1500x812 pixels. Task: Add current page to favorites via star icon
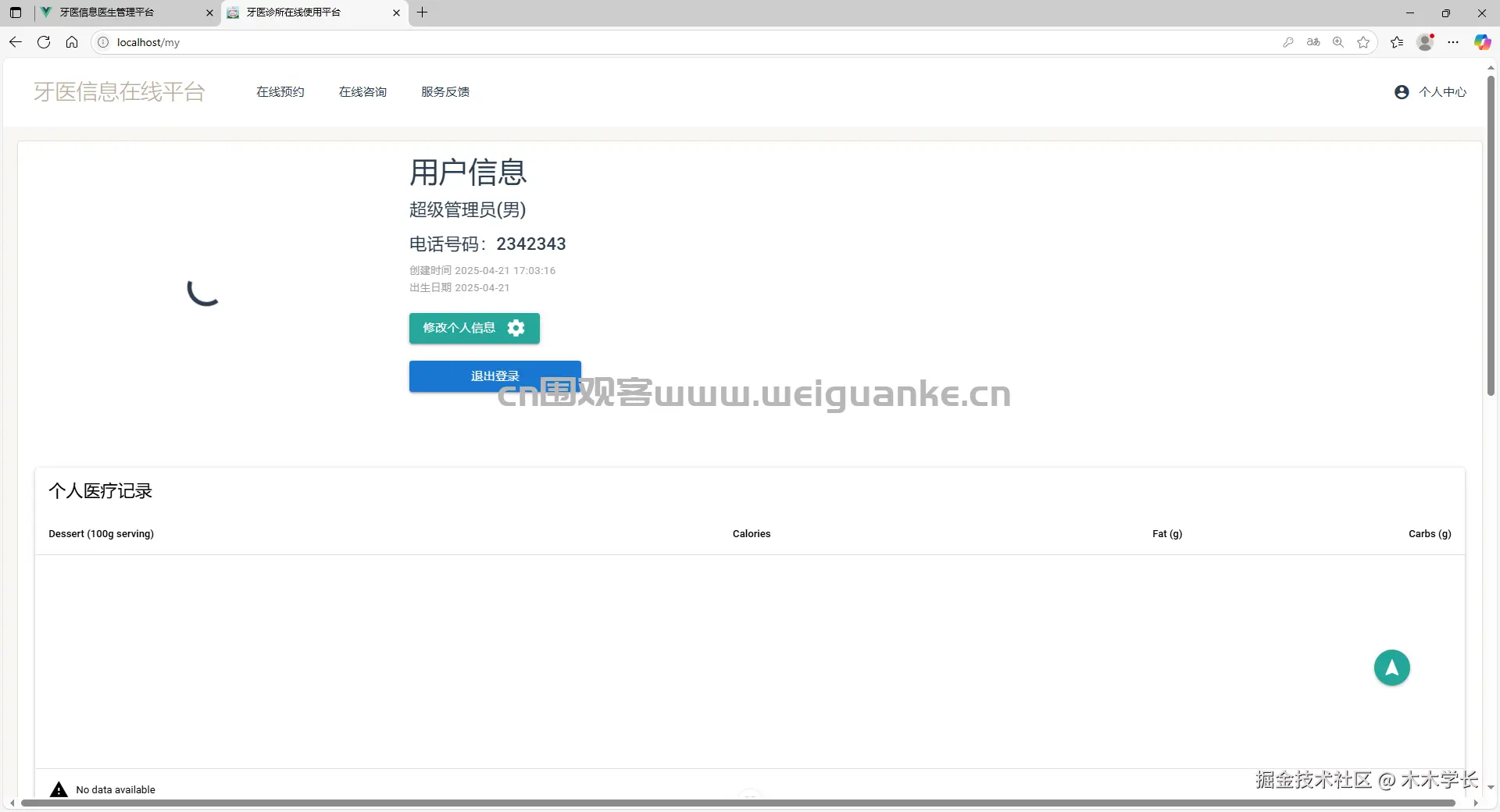pos(1364,42)
